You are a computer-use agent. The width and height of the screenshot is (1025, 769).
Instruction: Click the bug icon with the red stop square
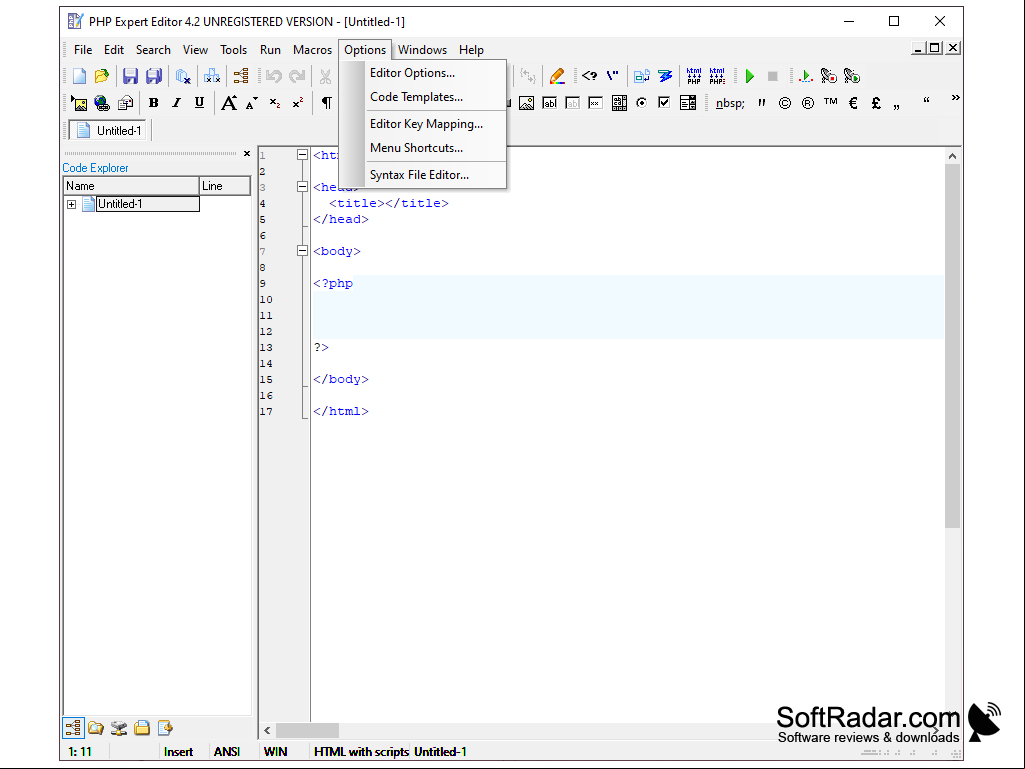click(828, 77)
